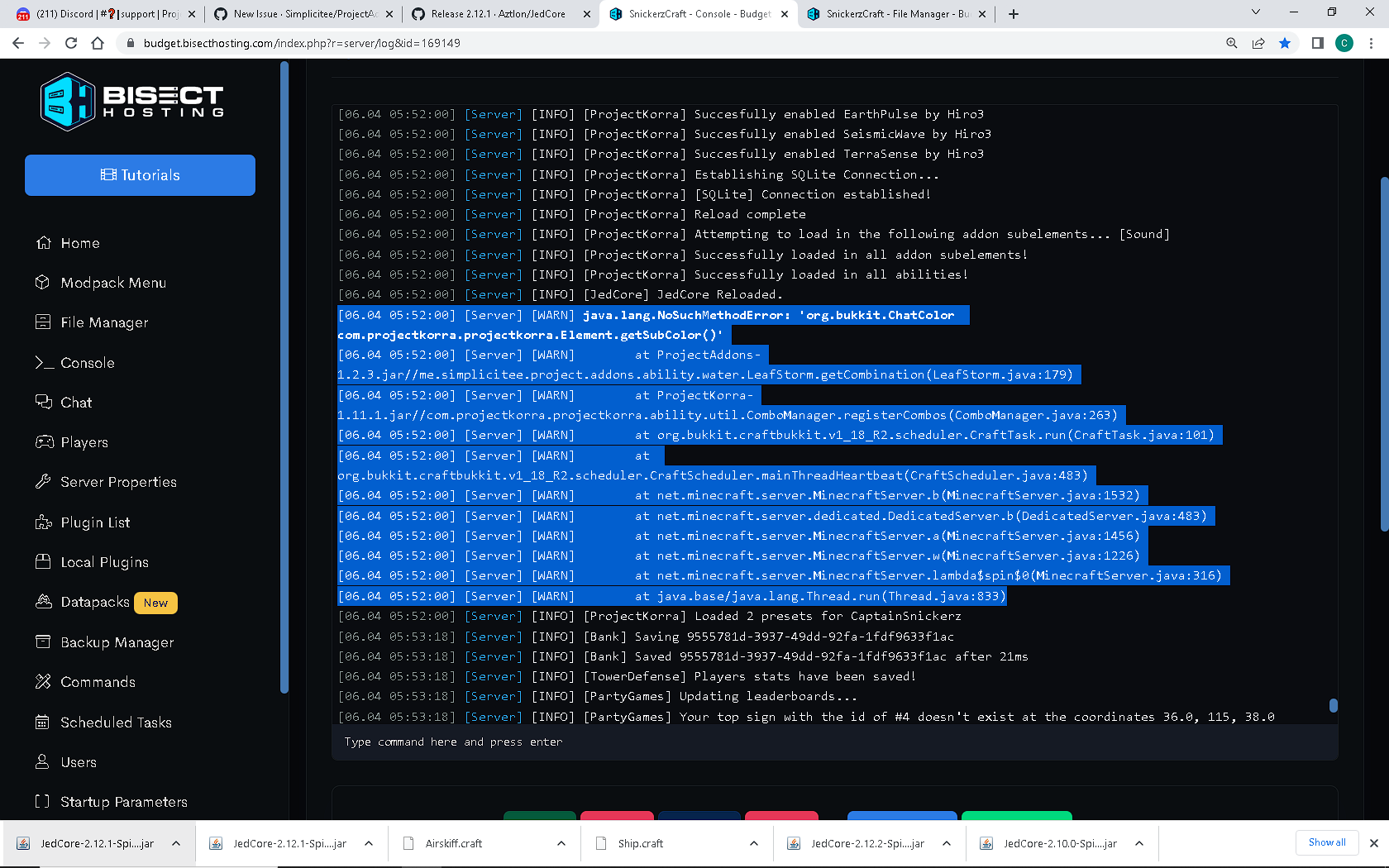Click the browser home button
1389x868 pixels.
click(x=98, y=43)
